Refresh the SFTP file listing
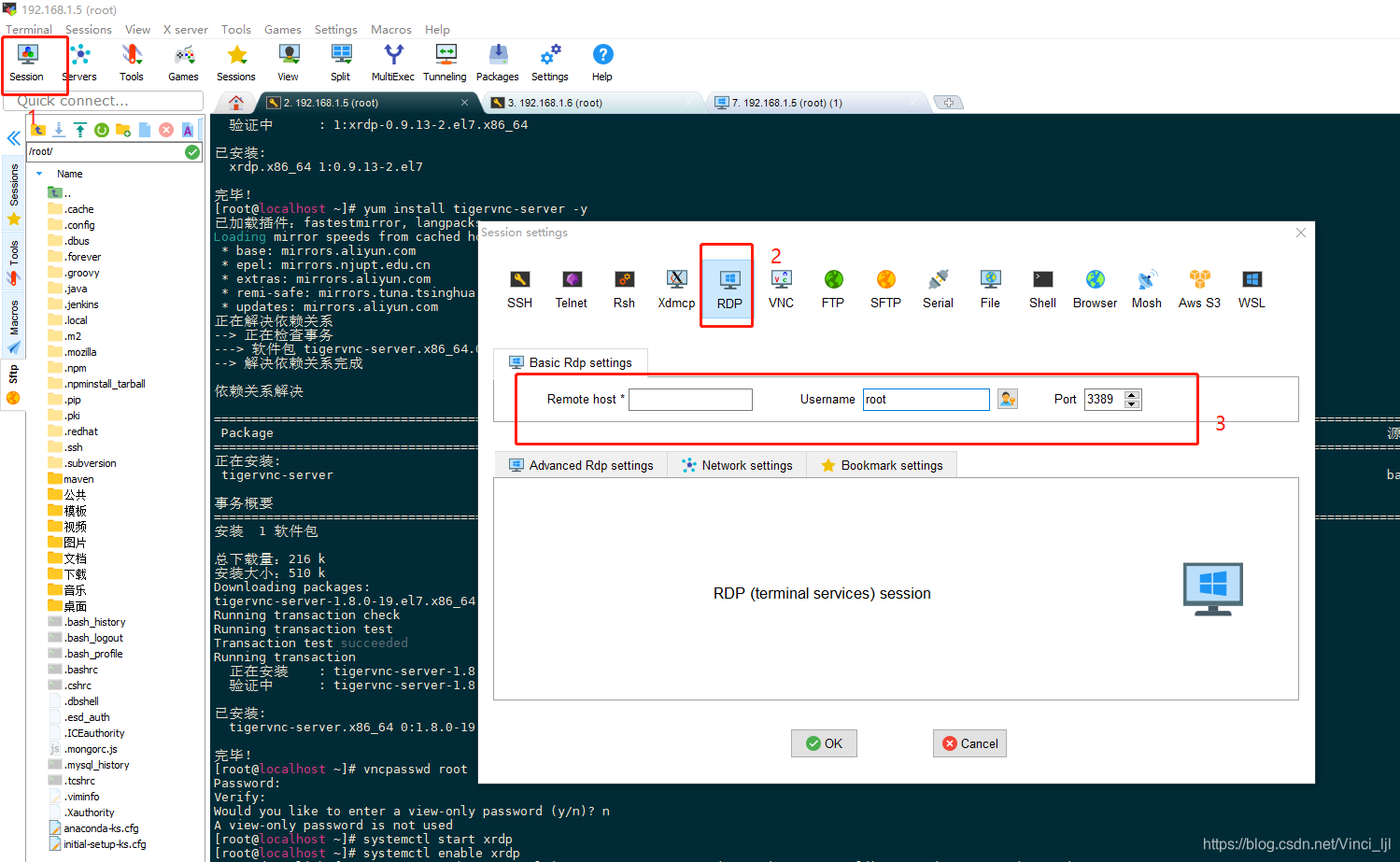Viewport: 1400px width, 862px height. click(100, 130)
